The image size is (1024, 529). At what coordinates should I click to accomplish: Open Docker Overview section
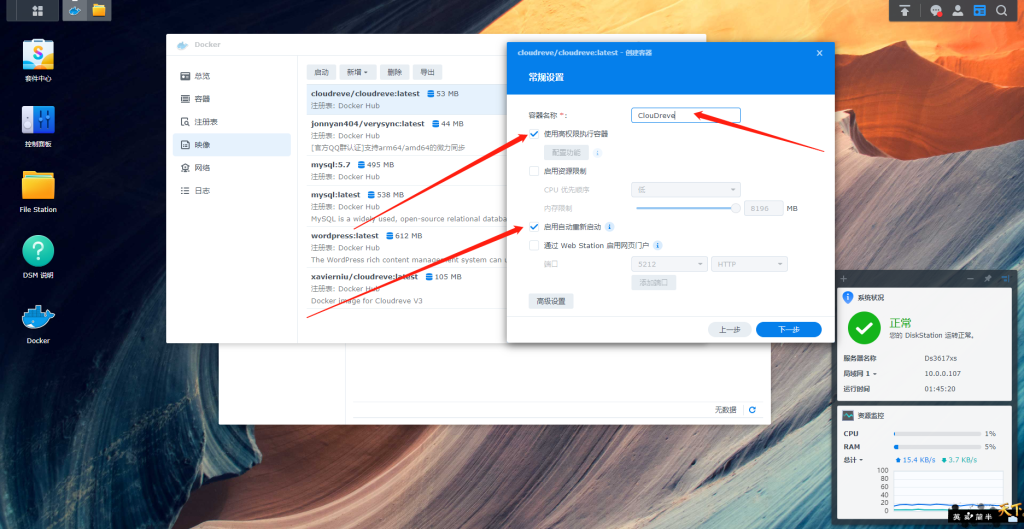(232, 76)
